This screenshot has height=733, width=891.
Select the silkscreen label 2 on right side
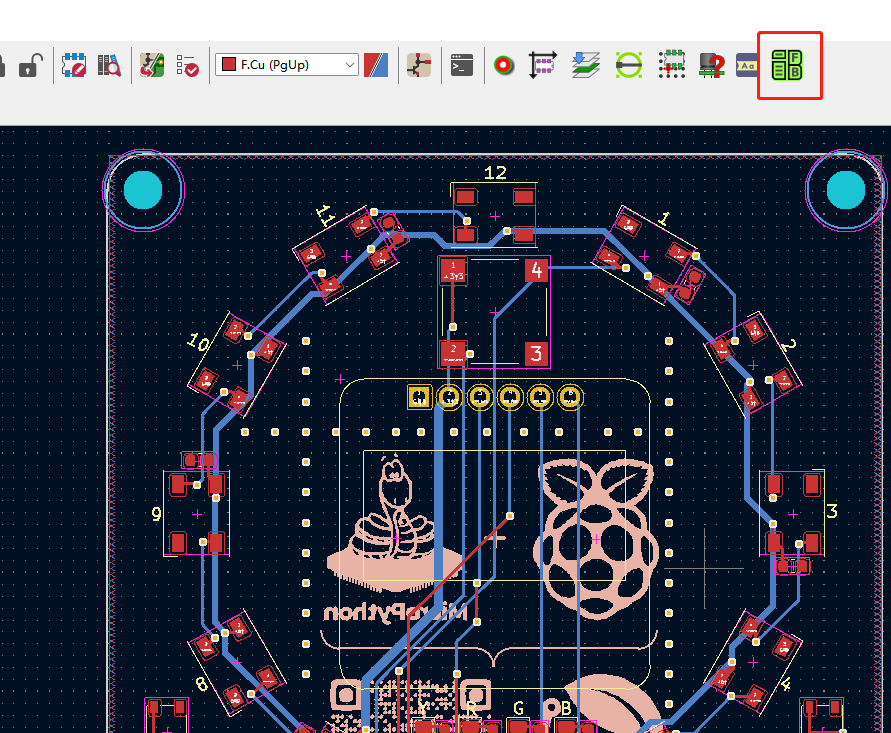pyautogui.click(x=789, y=344)
